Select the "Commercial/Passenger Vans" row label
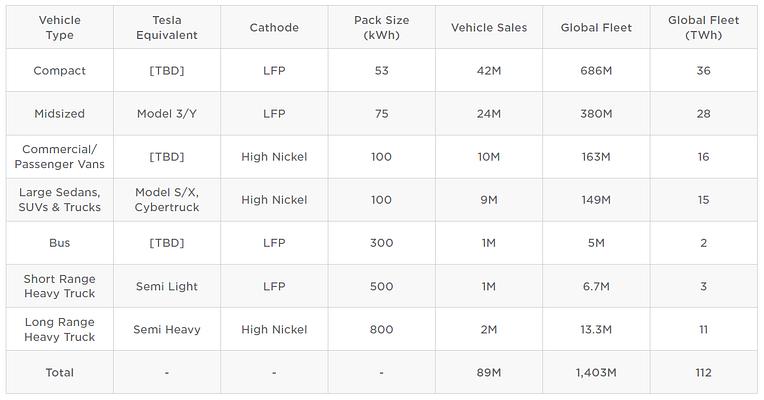Image resolution: width=764 pixels, height=400 pixels. (x=60, y=157)
